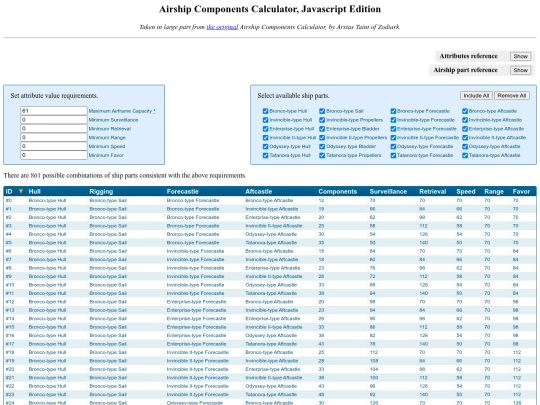
Task: Focus the Maximum Airframe Capacity input
Action: [x=54, y=111]
